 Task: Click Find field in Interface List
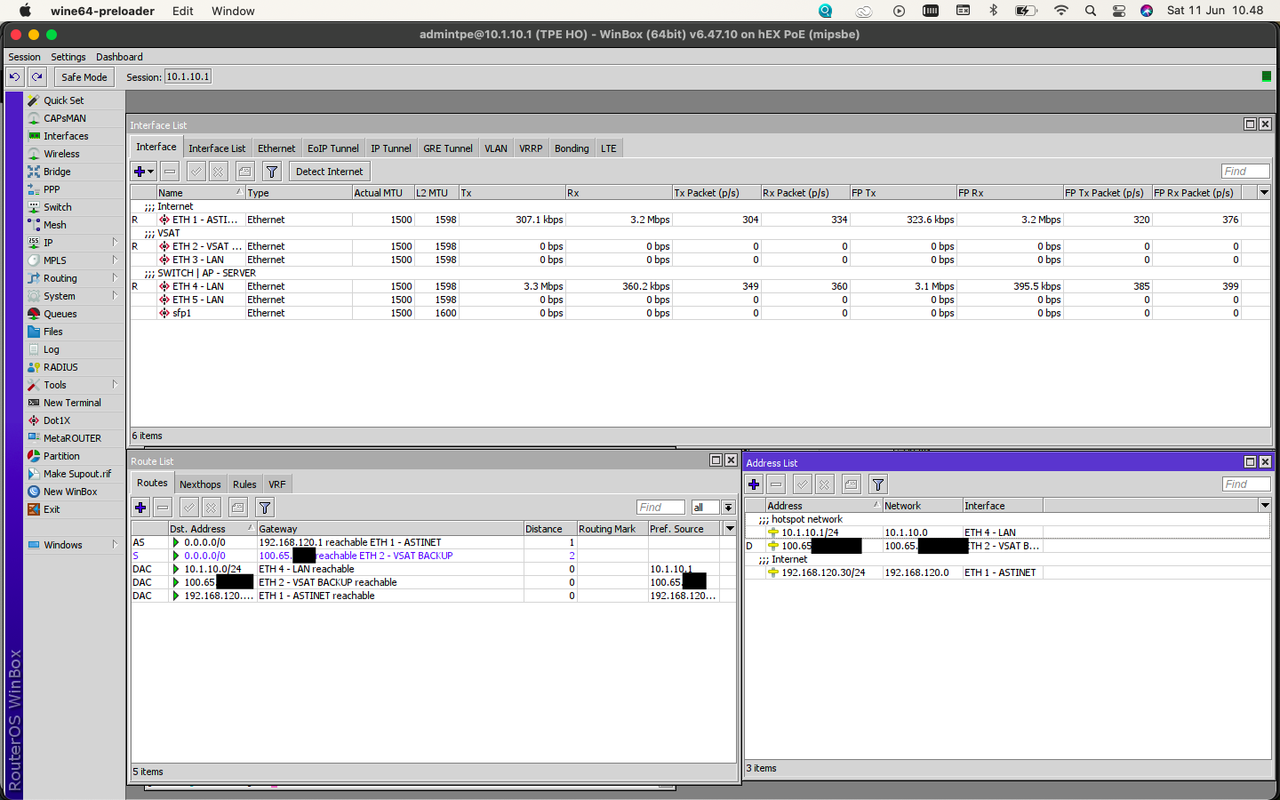(x=1246, y=172)
